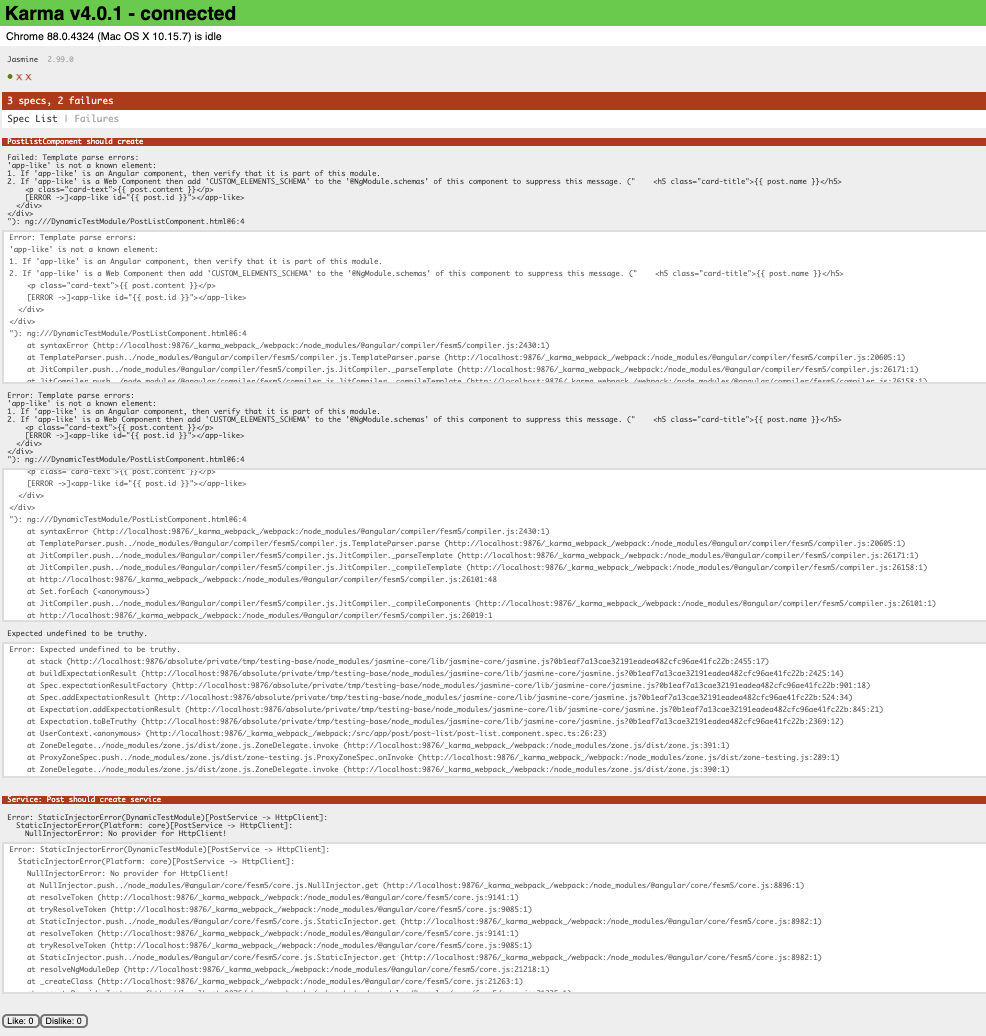Click the second red failed spec x
This screenshot has height=1036, width=986.
[28, 77]
